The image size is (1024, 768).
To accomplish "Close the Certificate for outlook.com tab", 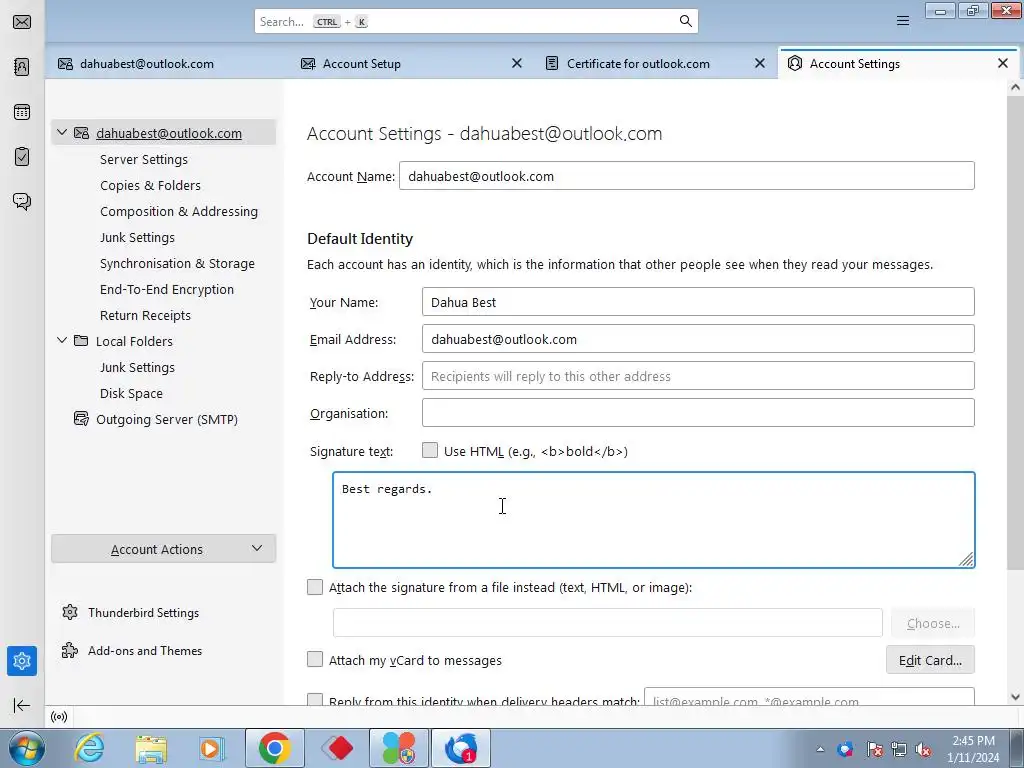I will click(x=760, y=63).
